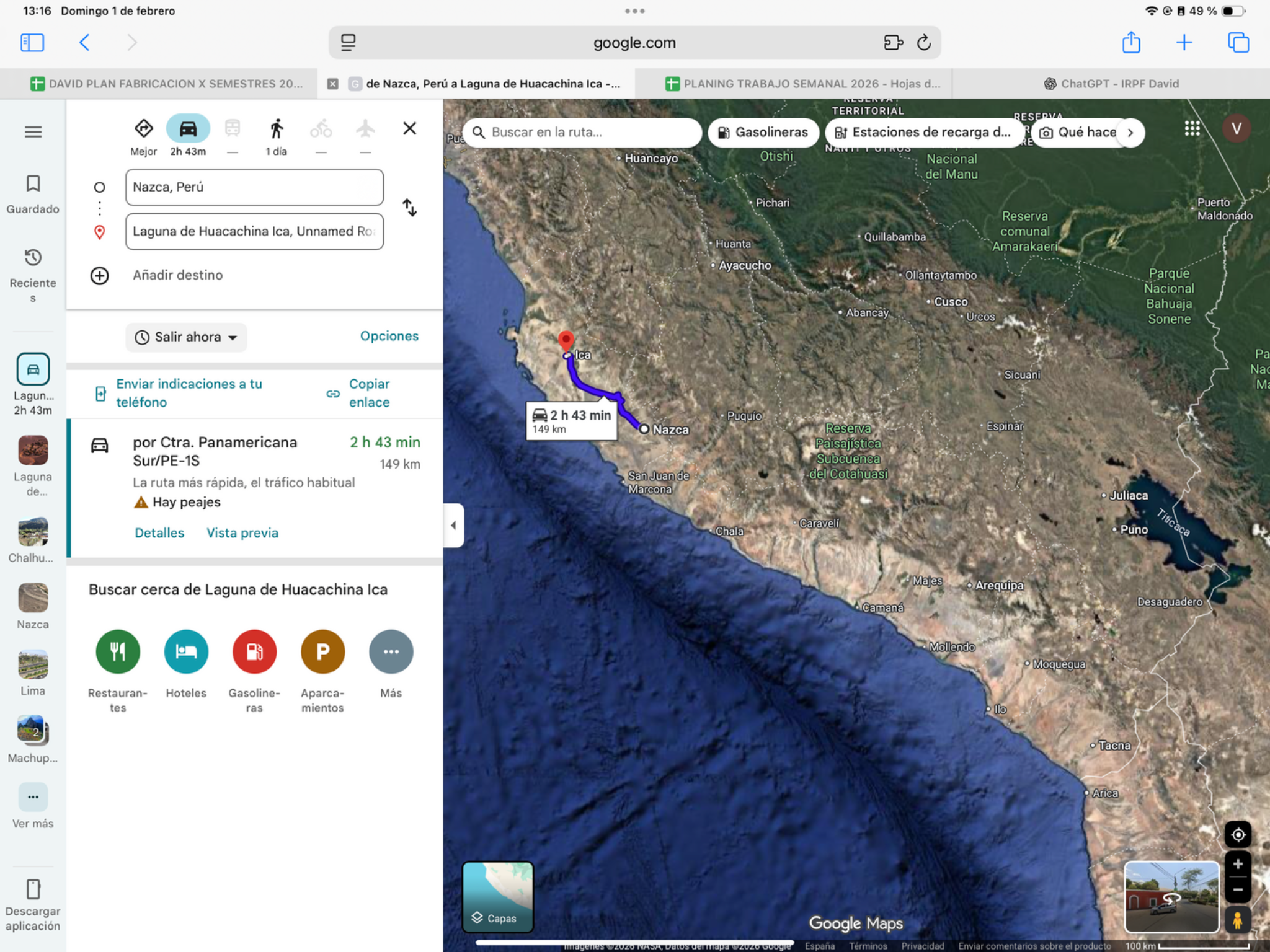The image size is (1270, 952).
Task: Zoom out on the map
Action: pos(1238,889)
